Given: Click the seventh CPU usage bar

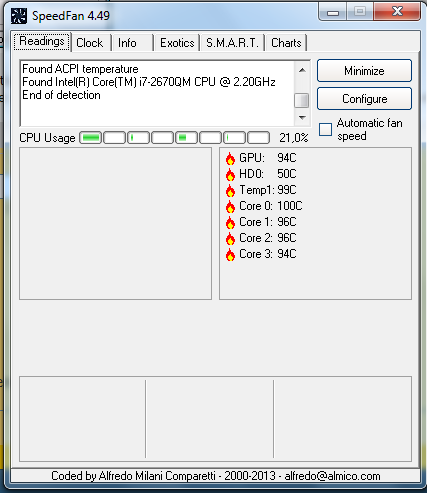Looking at the screenshot, I should click(235, 137).
